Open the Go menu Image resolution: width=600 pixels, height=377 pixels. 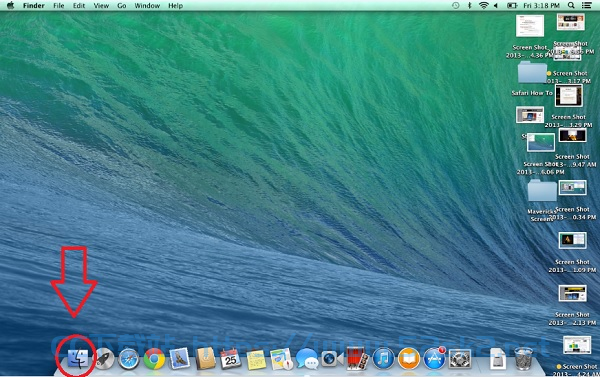click(x=122, y=6)
